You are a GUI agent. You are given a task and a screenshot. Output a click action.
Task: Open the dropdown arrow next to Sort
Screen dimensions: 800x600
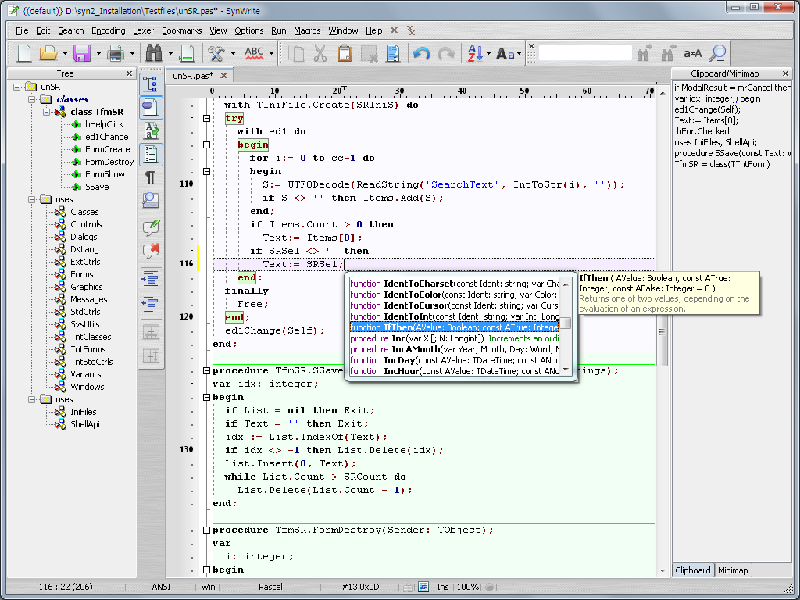[488, 53]
